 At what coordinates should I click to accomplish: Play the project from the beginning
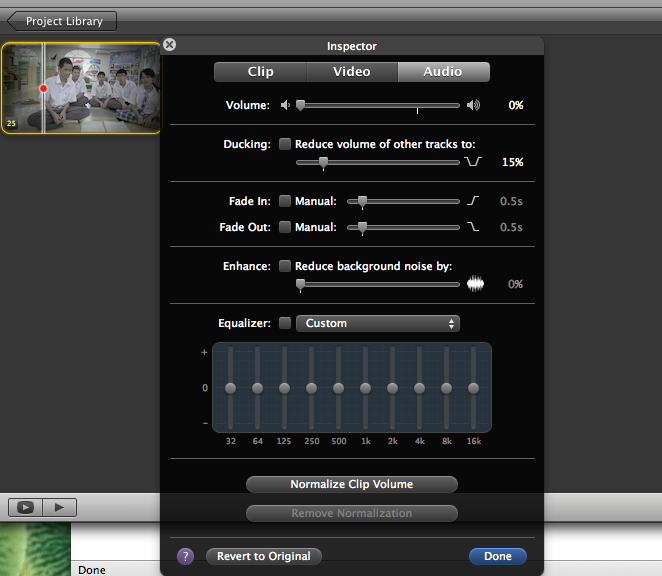[x=60, y=507]
